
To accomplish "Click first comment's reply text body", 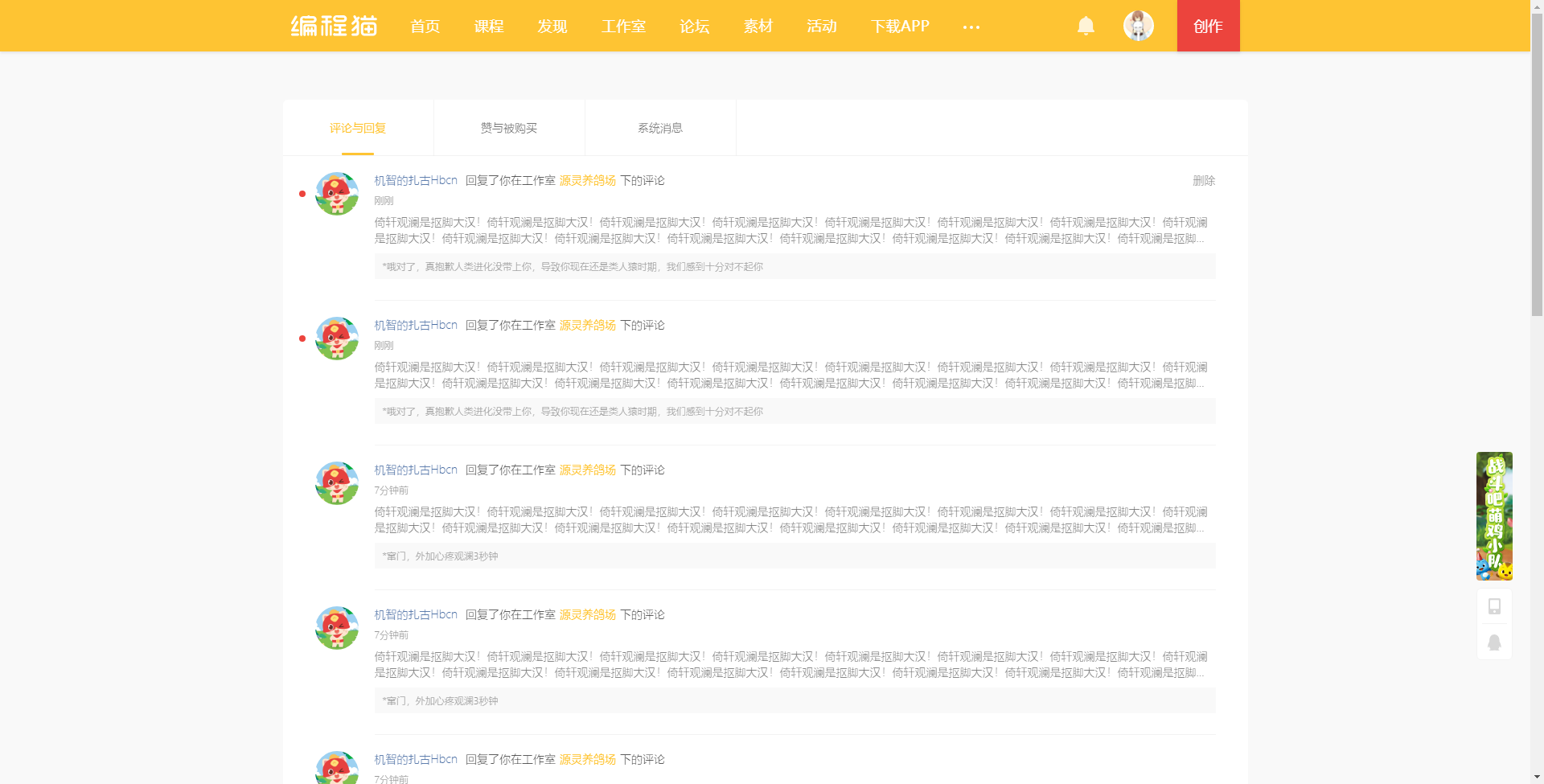I will pyautogui.click(x=791, y=231).
